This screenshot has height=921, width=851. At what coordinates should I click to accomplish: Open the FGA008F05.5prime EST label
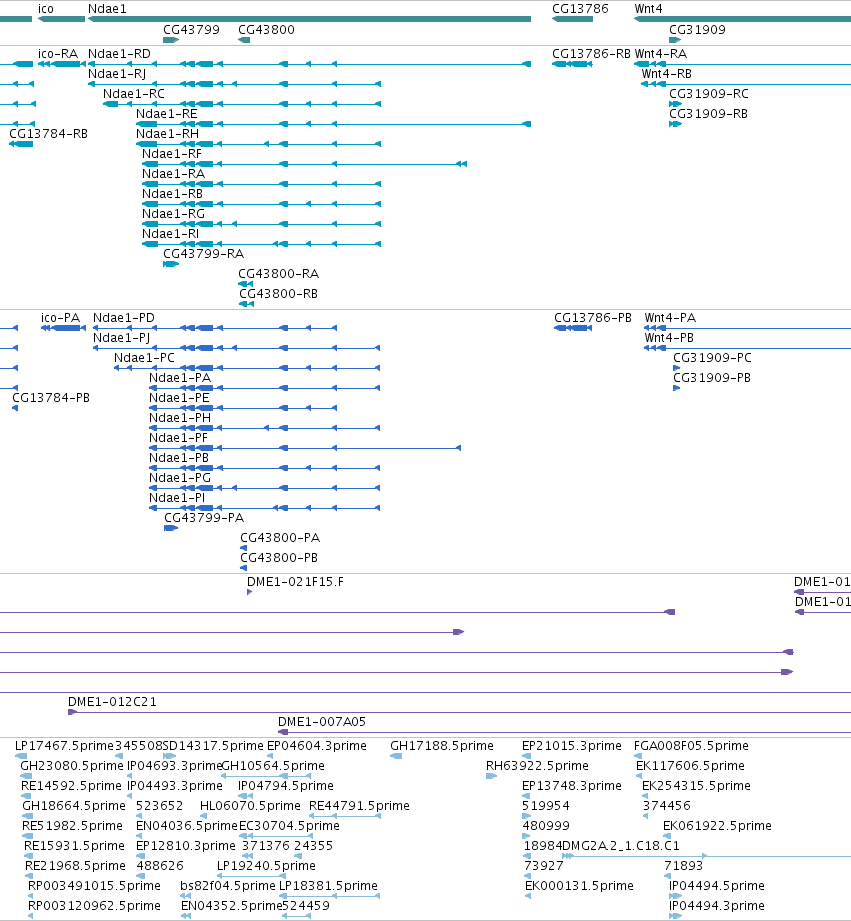[691, 745]
